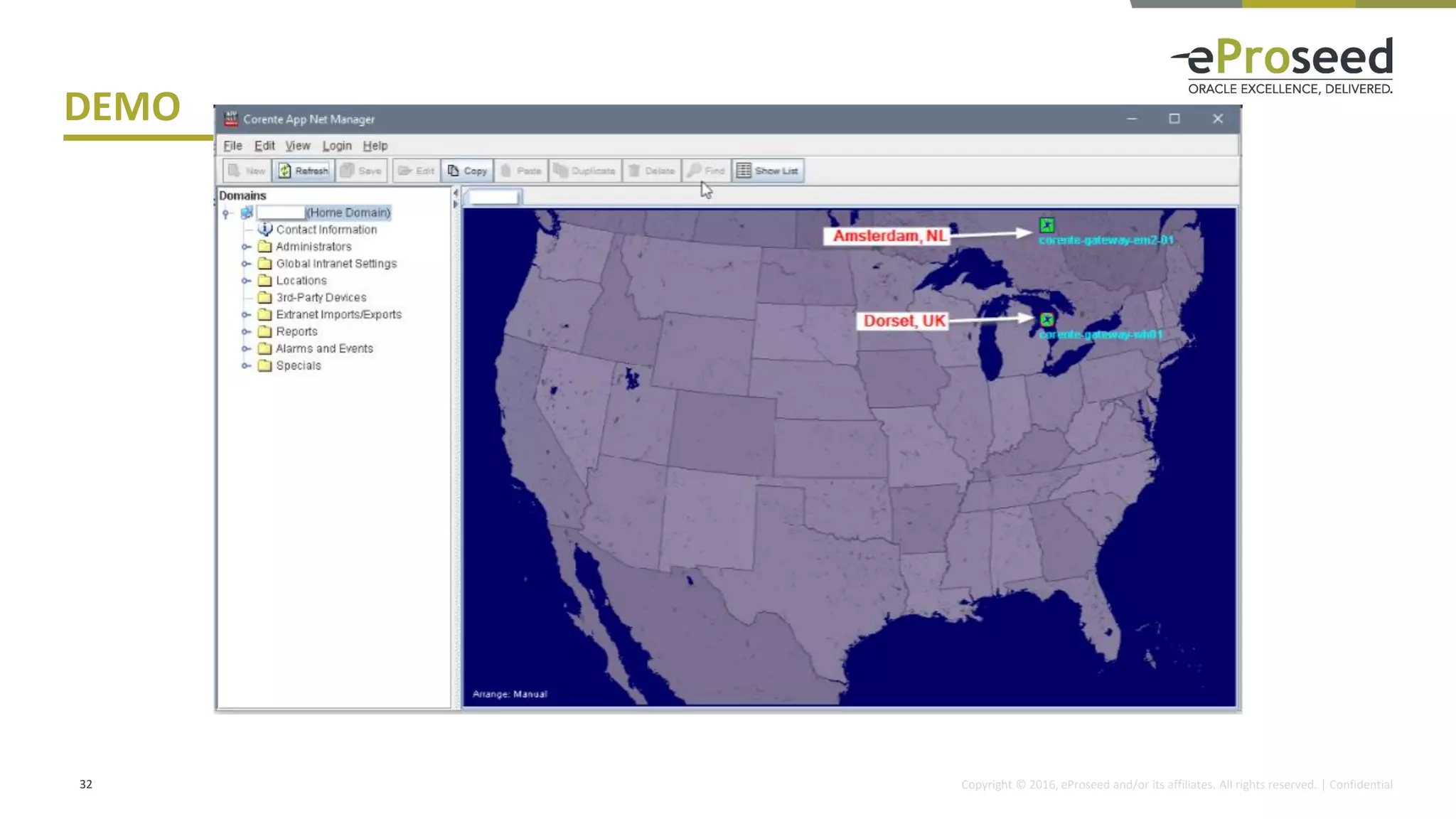The image size is (1456, 819).
Task: Click the Find key icon
Action: [695, 171]
